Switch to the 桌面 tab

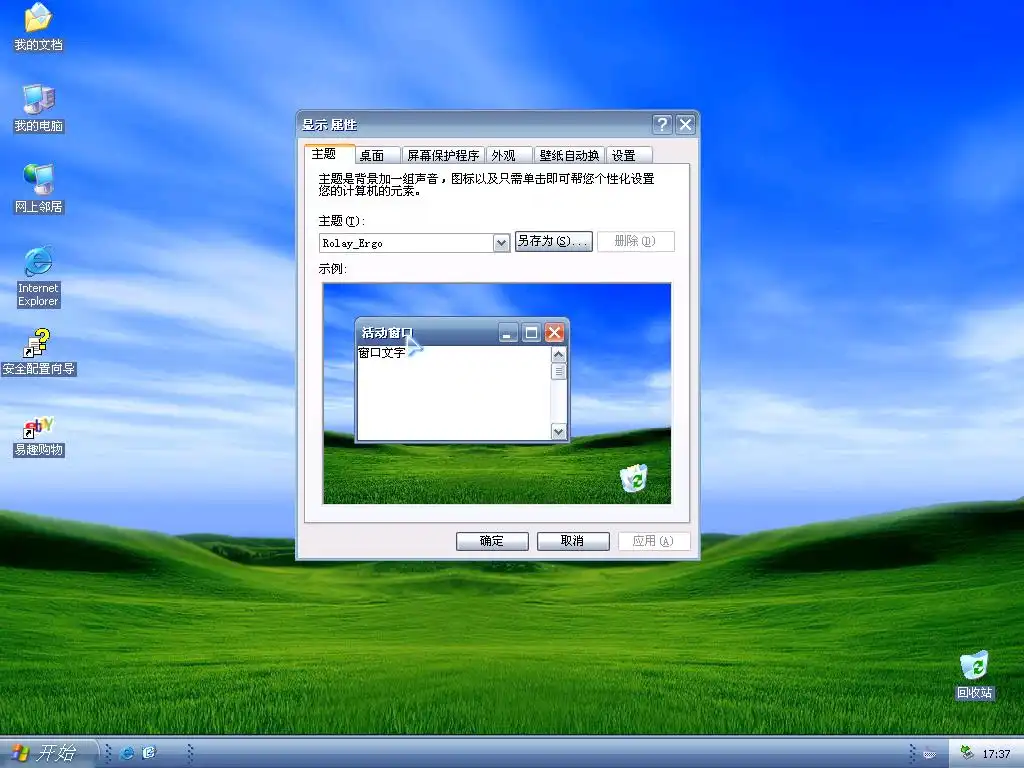coord(377,155)
